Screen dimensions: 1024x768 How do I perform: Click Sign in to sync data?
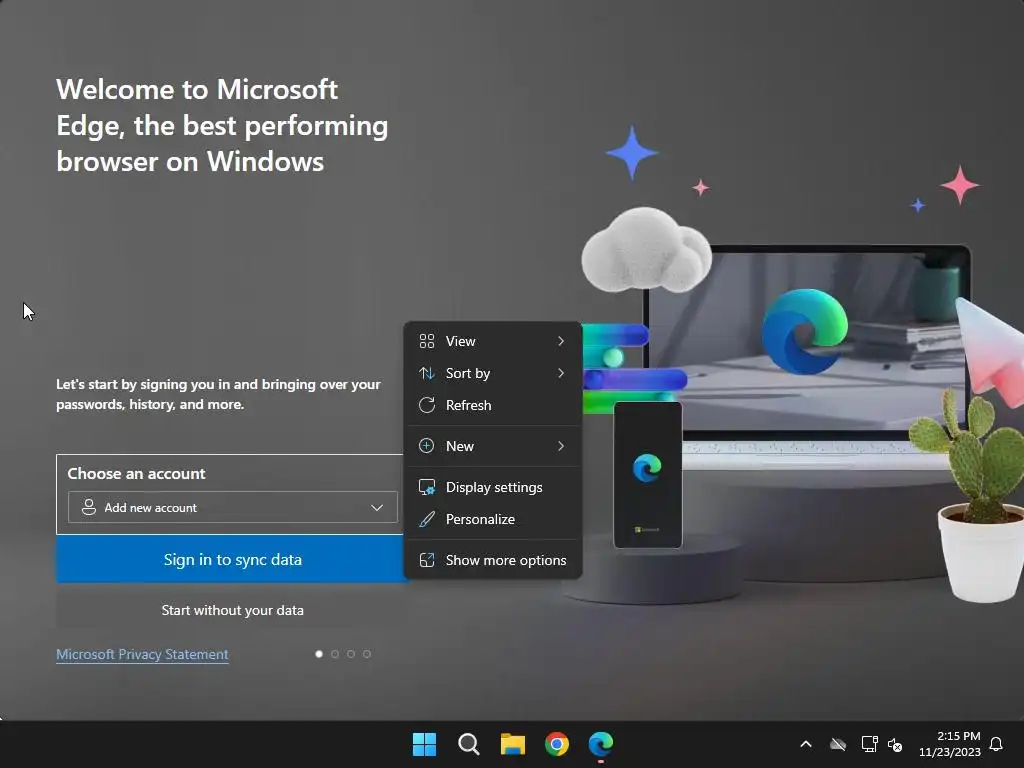coord(232,560)
